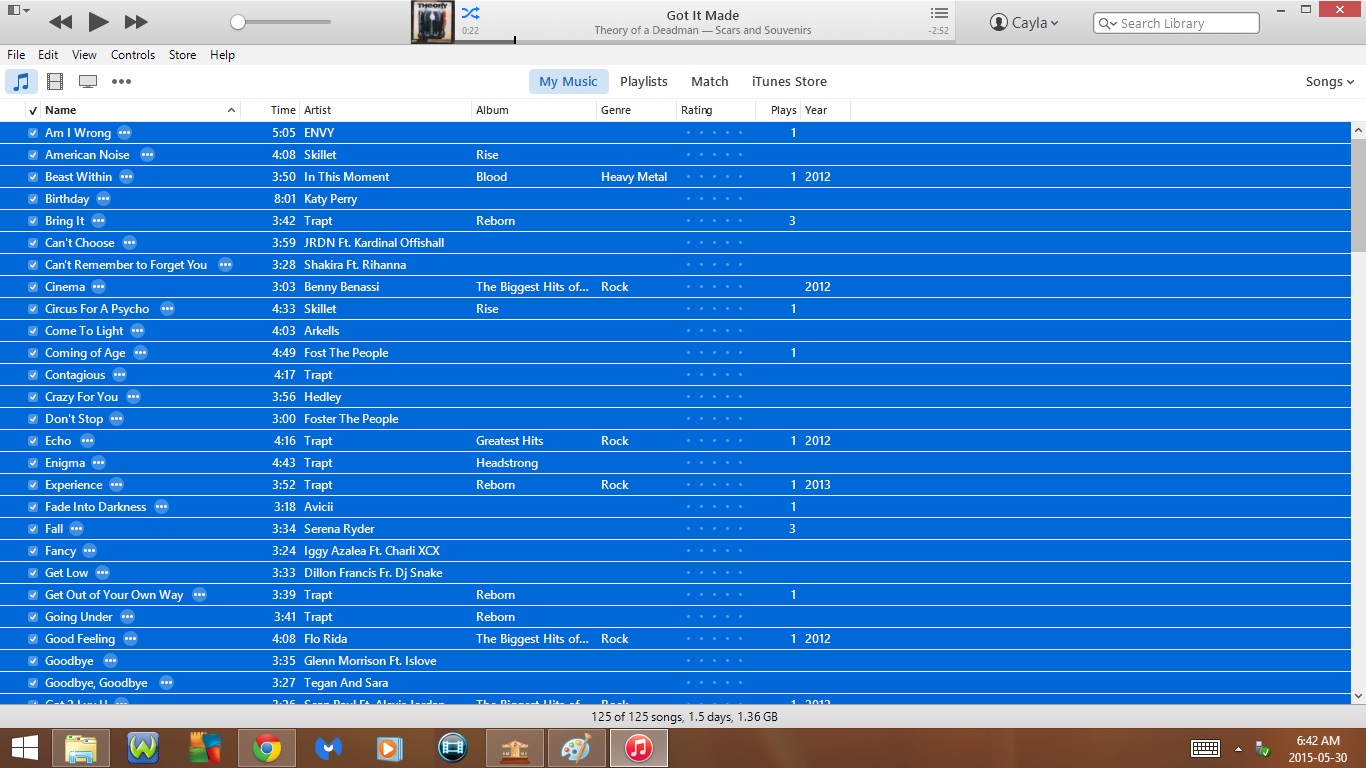Select the My Music tab
Viewport: 1366px width, 768px height.
[x=568, y=82]
